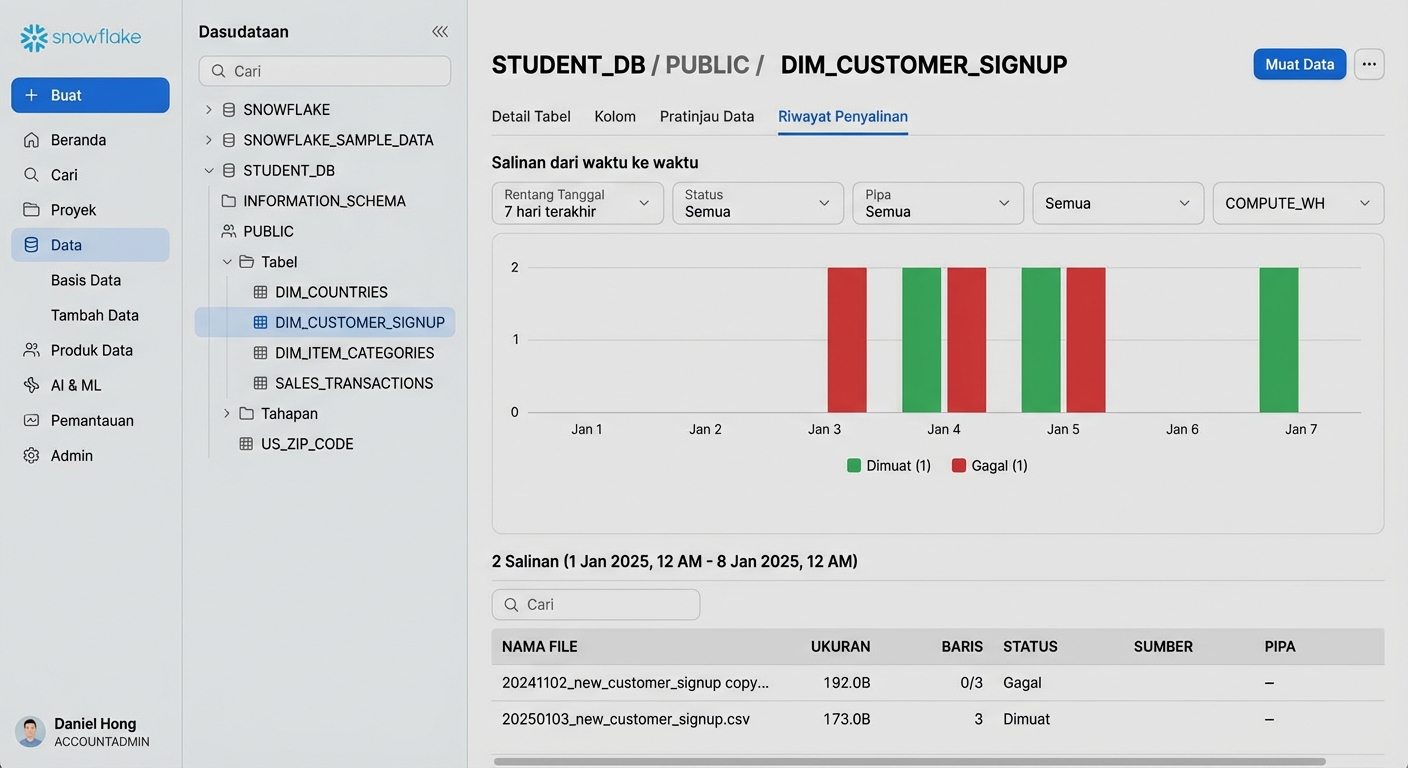Select the DIM_COUNTRIES table icon
1408x768 pixels.
tap(260, 293)
